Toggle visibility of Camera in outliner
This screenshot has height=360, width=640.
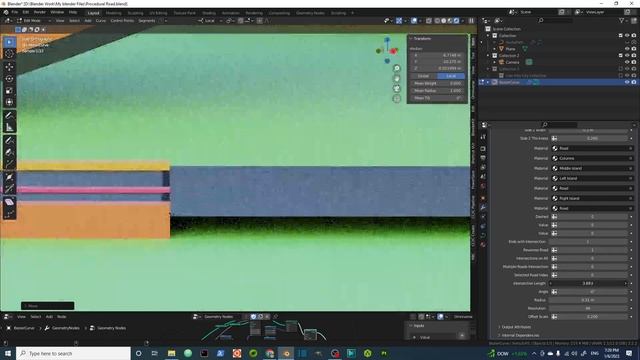(627, 62)
